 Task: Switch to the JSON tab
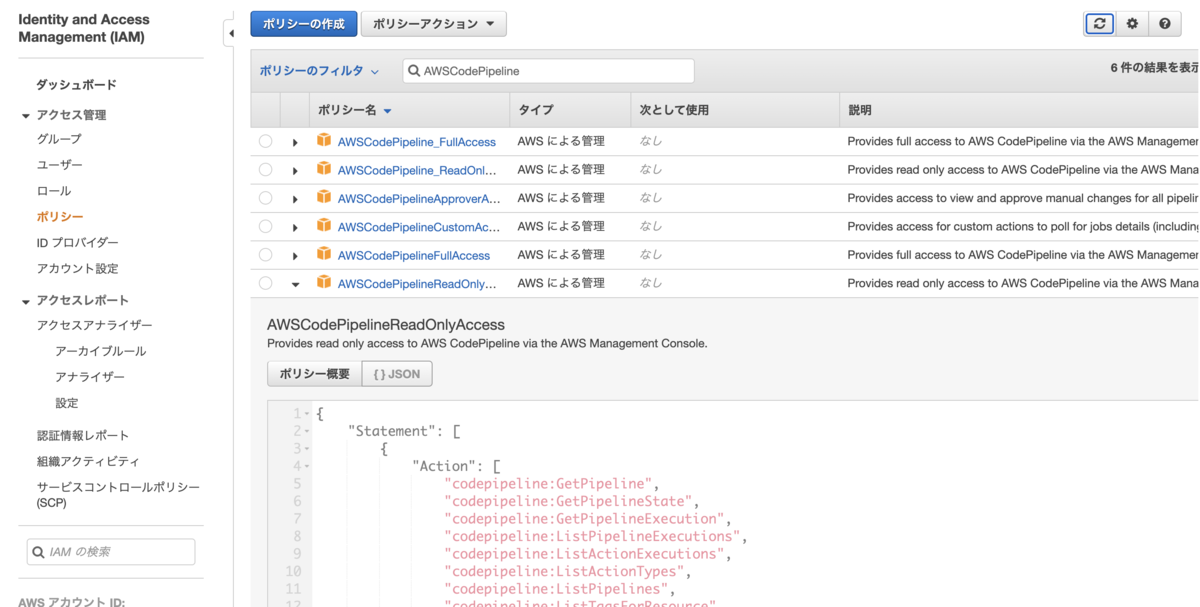(397, 374)
